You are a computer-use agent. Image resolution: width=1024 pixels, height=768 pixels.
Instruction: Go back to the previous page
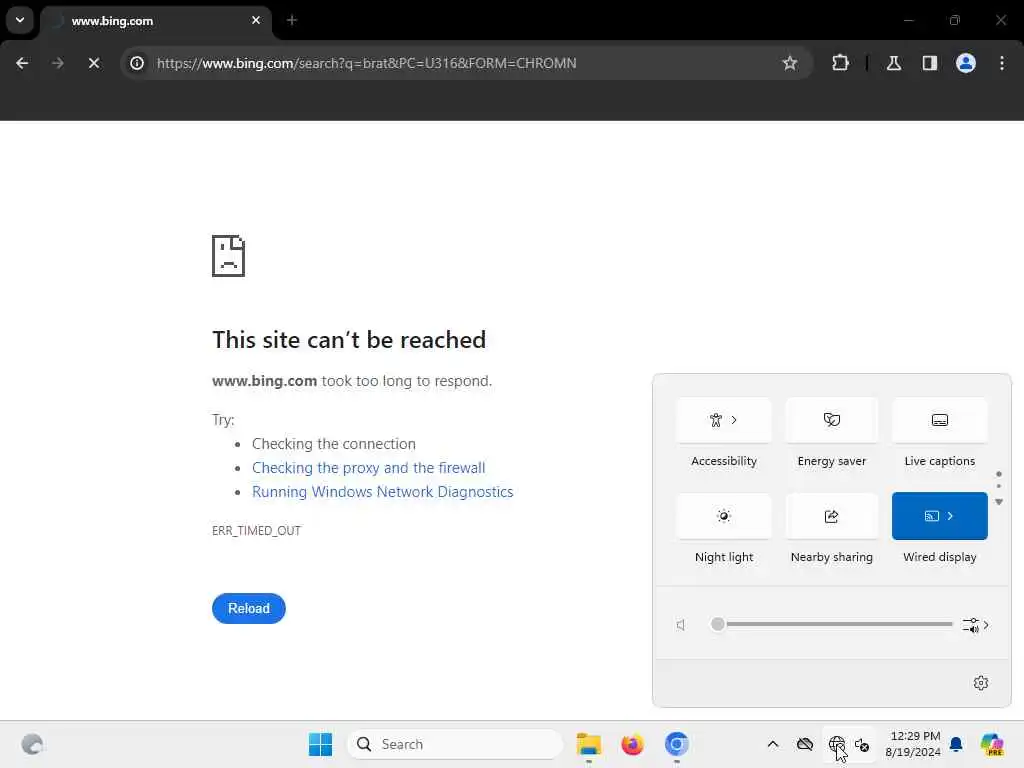(x=22, y=63)
